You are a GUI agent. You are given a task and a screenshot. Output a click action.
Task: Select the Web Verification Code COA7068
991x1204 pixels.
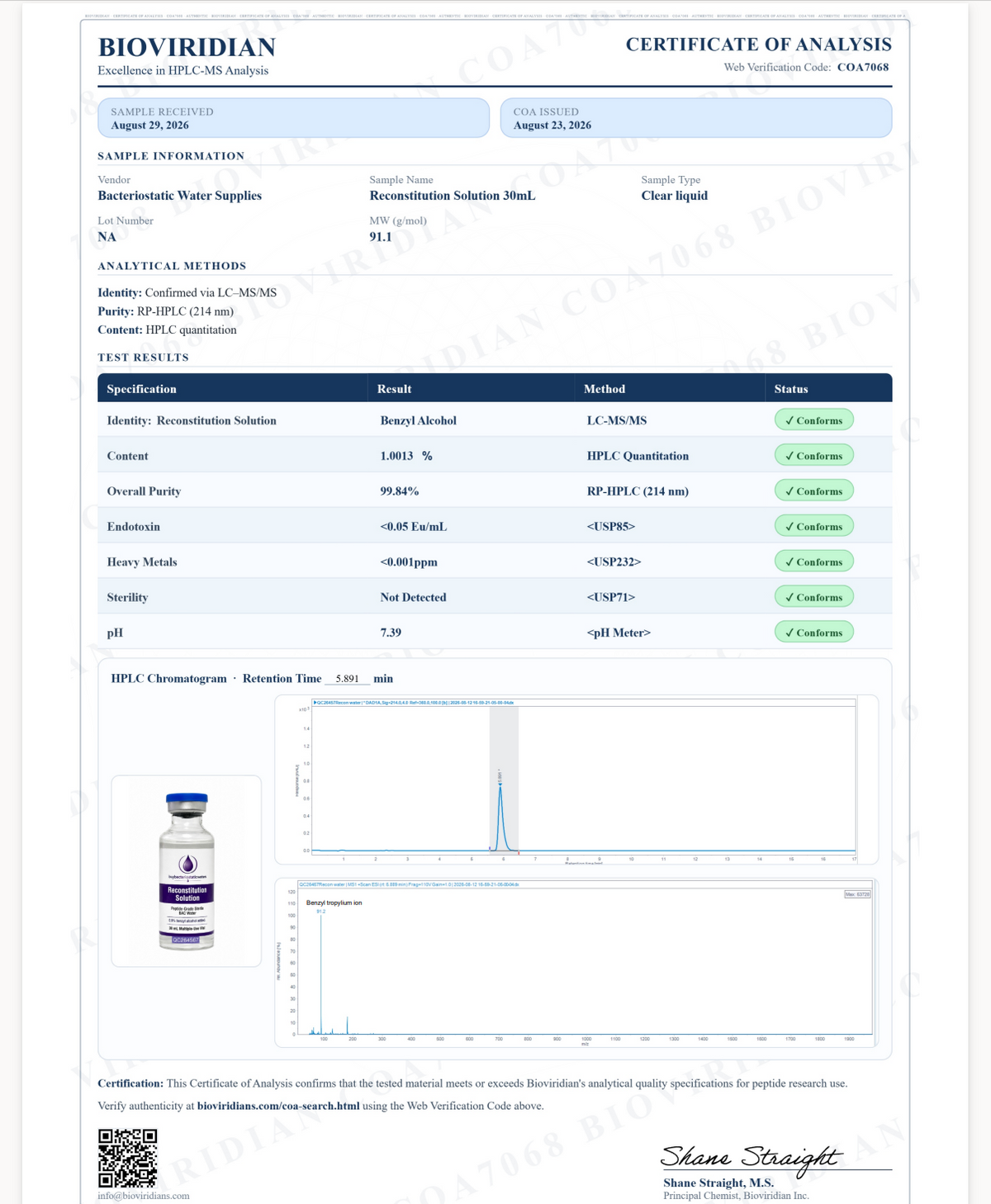pos(863,68)
